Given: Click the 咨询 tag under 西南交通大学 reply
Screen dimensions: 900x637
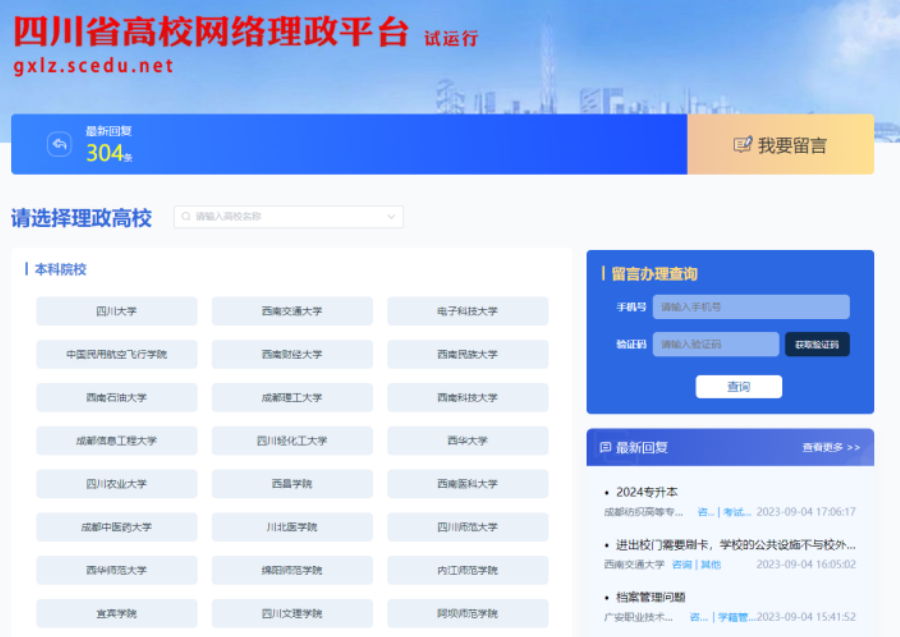Looking at the screenshot, I should tap(681, 564).
